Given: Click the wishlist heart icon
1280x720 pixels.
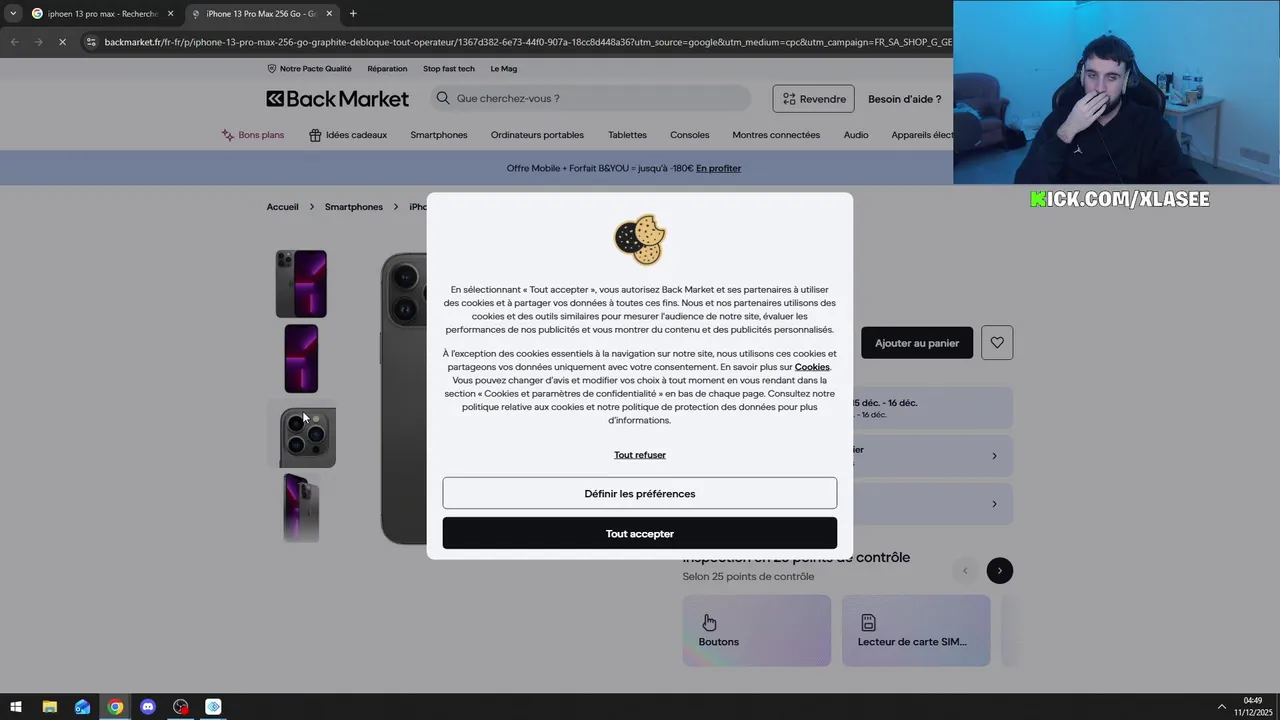Looking at the screenshot, I should 997,343.
